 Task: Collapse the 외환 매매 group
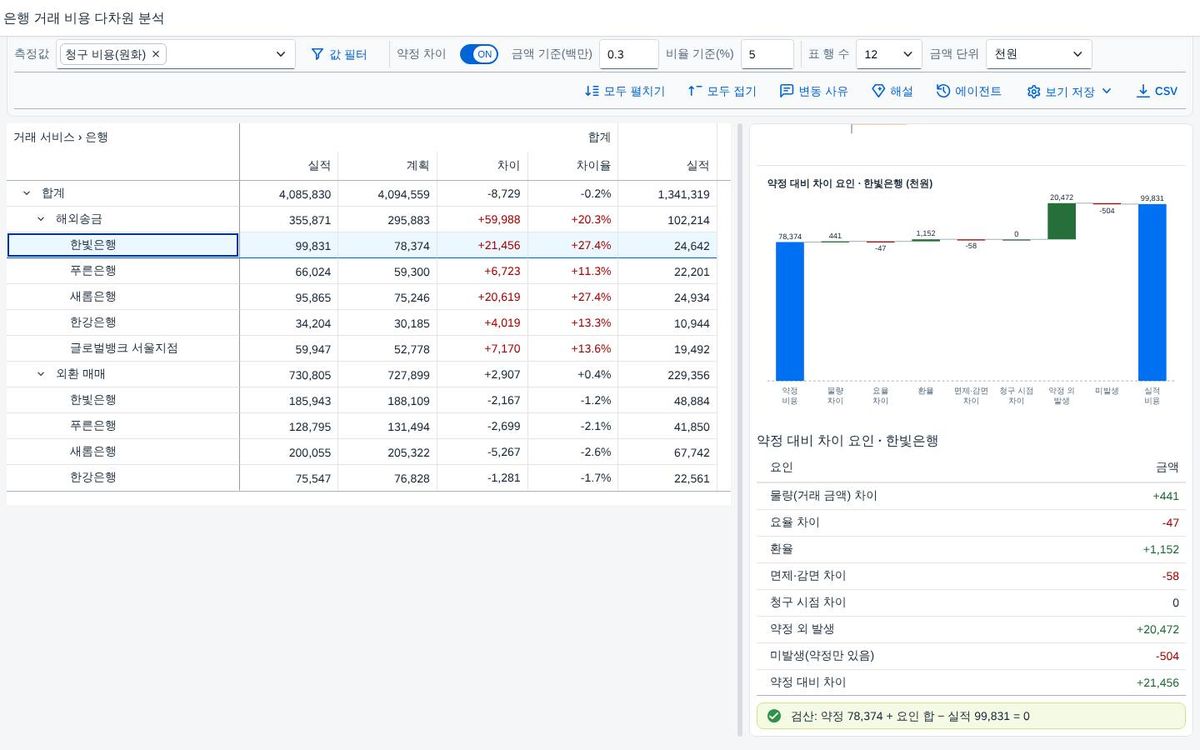[41, 374]
